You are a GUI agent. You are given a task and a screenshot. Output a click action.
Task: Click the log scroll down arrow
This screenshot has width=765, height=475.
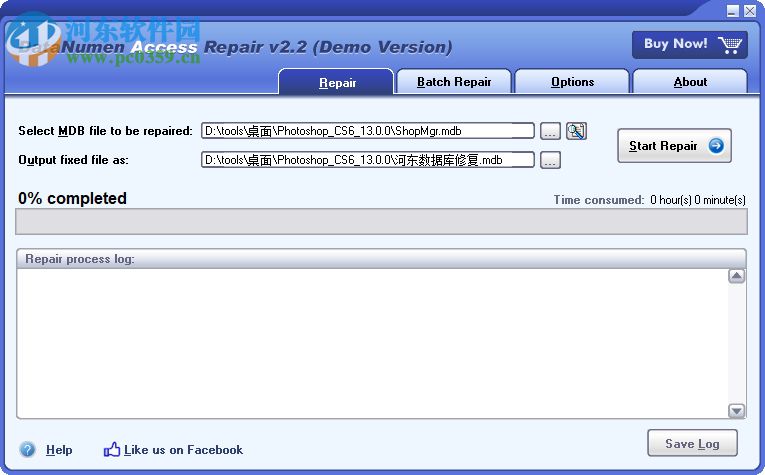click(736, 411)
